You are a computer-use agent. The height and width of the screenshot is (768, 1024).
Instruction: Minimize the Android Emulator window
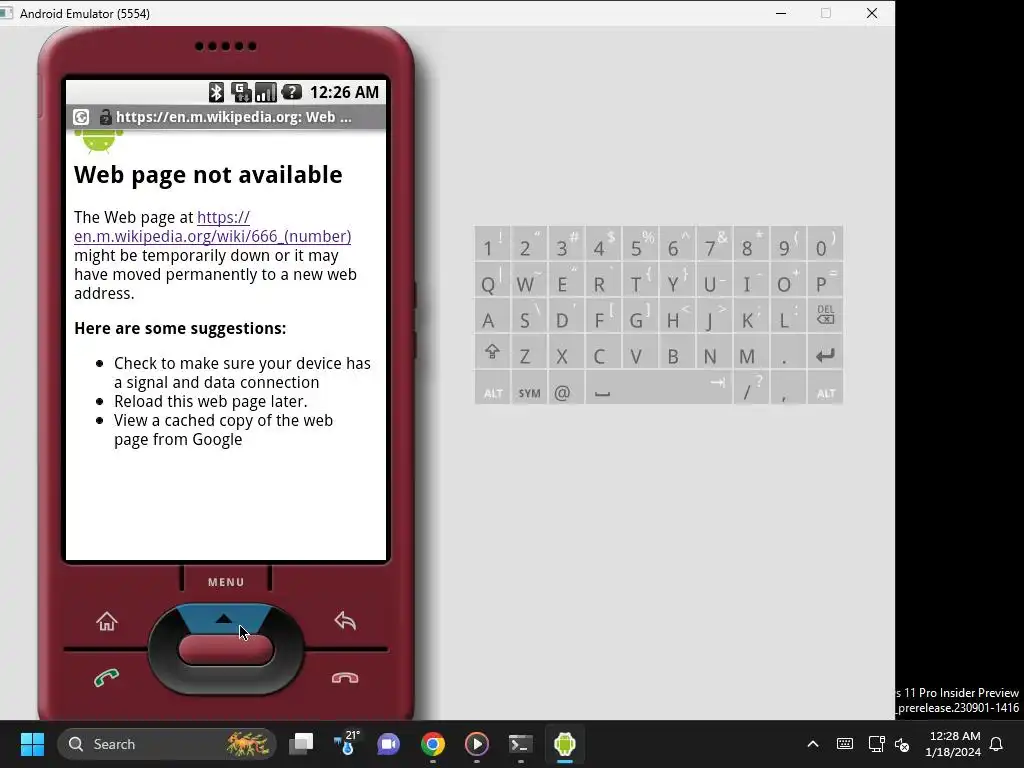(x=781, y=13)
